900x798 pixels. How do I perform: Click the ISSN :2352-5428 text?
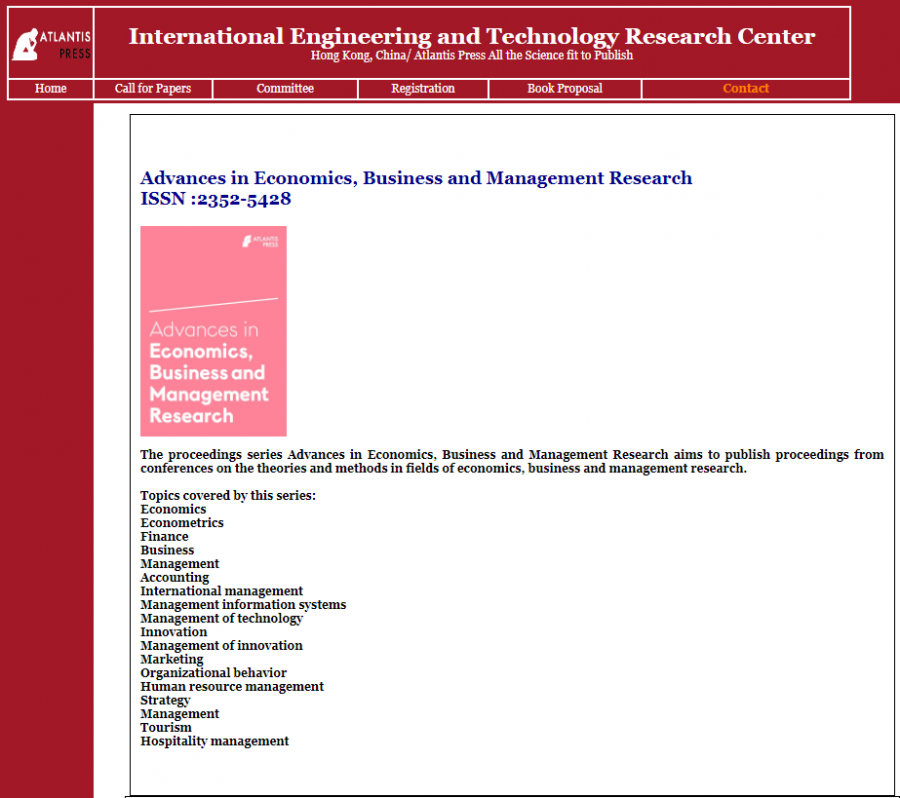tap(216, 199)
